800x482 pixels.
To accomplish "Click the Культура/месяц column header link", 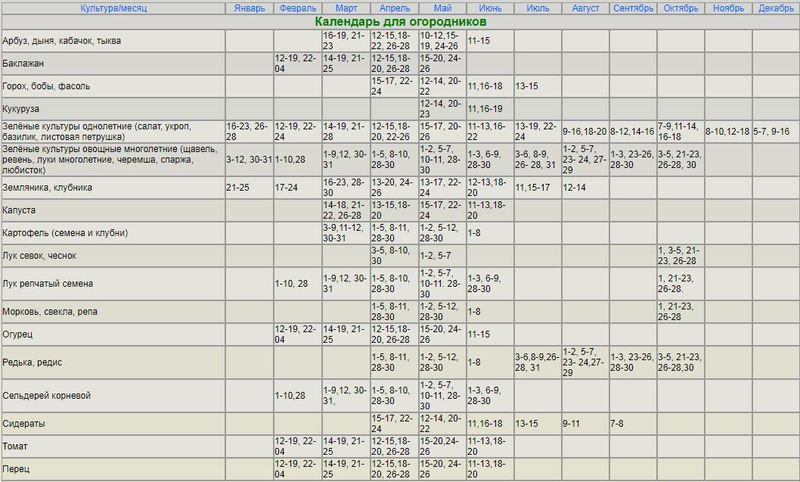I will (x=113, y=7).
